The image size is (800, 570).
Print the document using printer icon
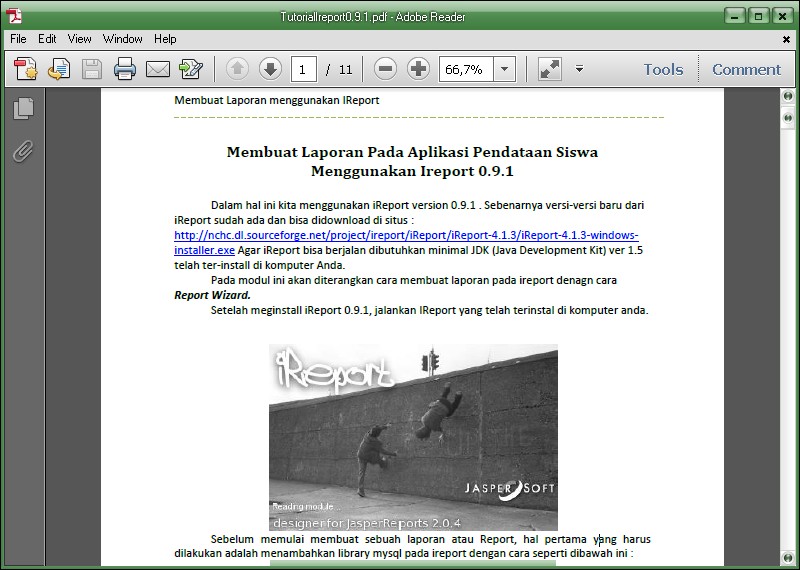(125, 69)
